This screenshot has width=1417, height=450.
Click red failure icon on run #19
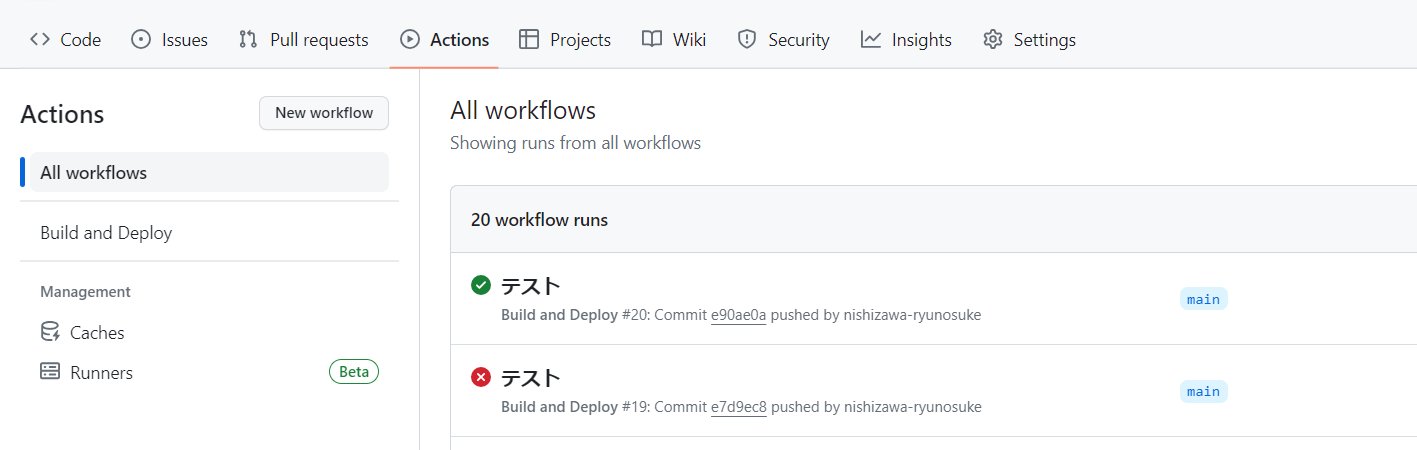pyautogui.click(x=481, y=378)
